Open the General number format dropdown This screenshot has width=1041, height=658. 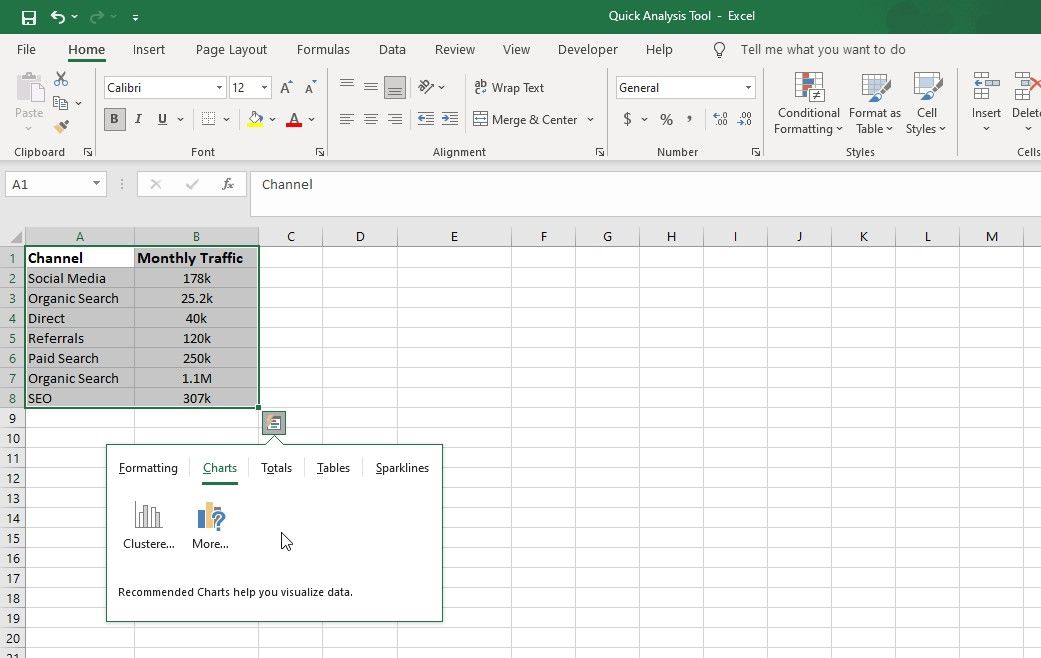pos(748,88)
